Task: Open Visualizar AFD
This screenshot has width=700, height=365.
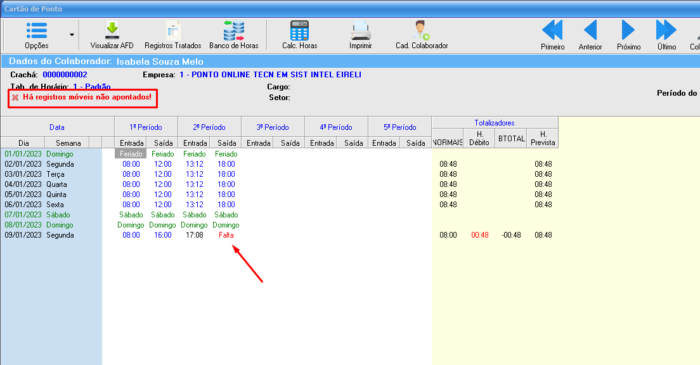Action: [x=112, y=35]
